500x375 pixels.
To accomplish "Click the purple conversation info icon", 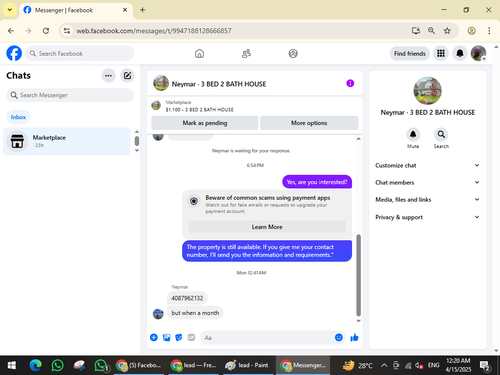I will click(350, 83).
